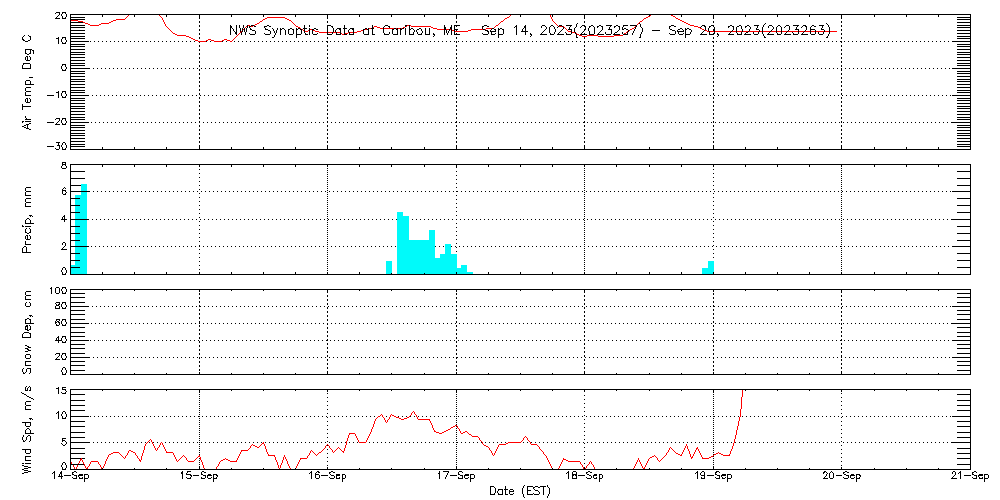The image size is (1000, 500).
Task: Select the 15-Sep date tick label
Action: tap(199, 478)
